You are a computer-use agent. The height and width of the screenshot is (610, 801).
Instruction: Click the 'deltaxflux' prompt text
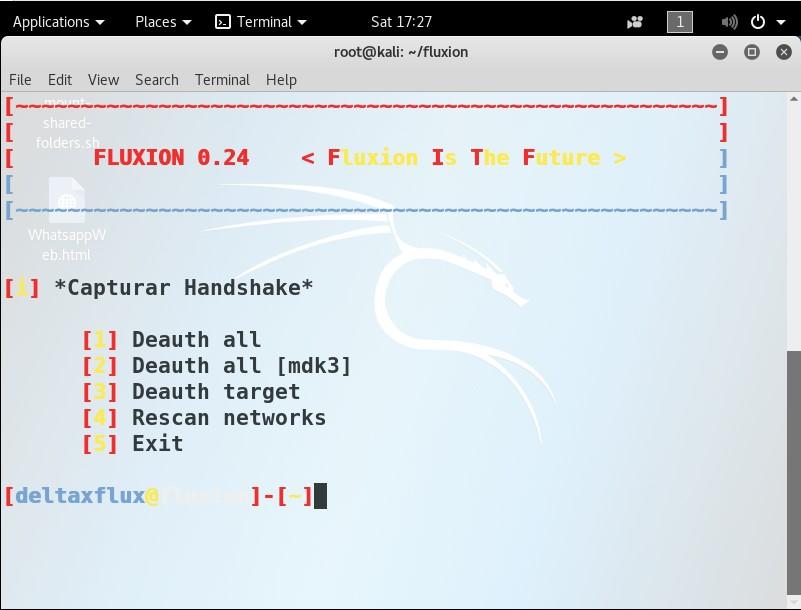[x=80, y=496]
